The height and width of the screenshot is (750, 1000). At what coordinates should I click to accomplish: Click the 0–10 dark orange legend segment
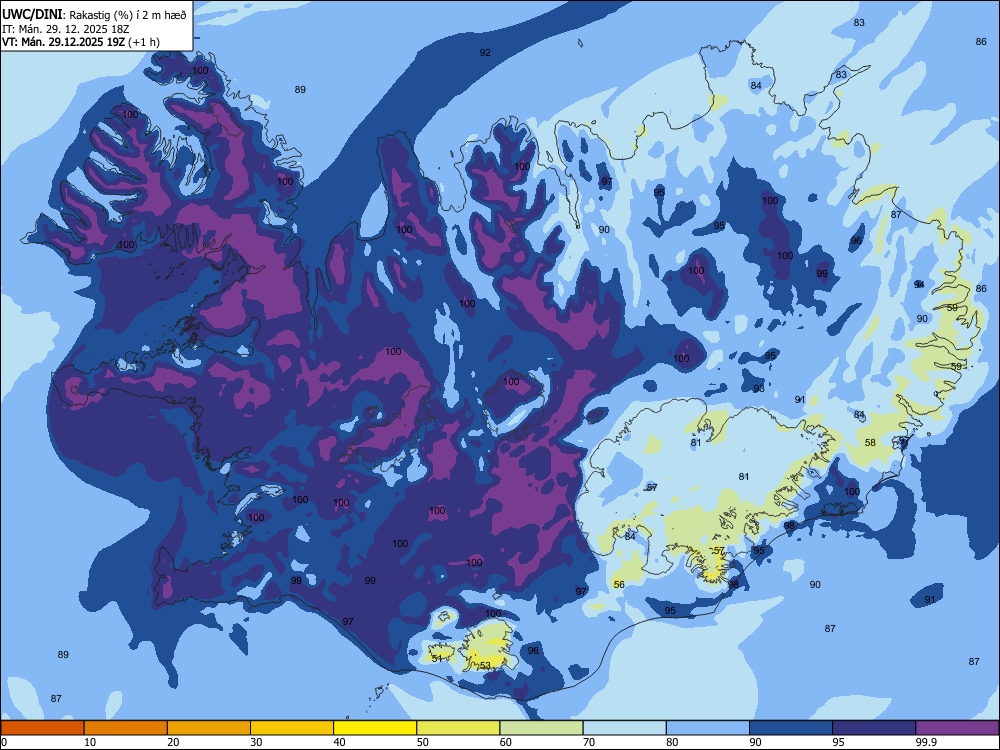pos(42,728)
